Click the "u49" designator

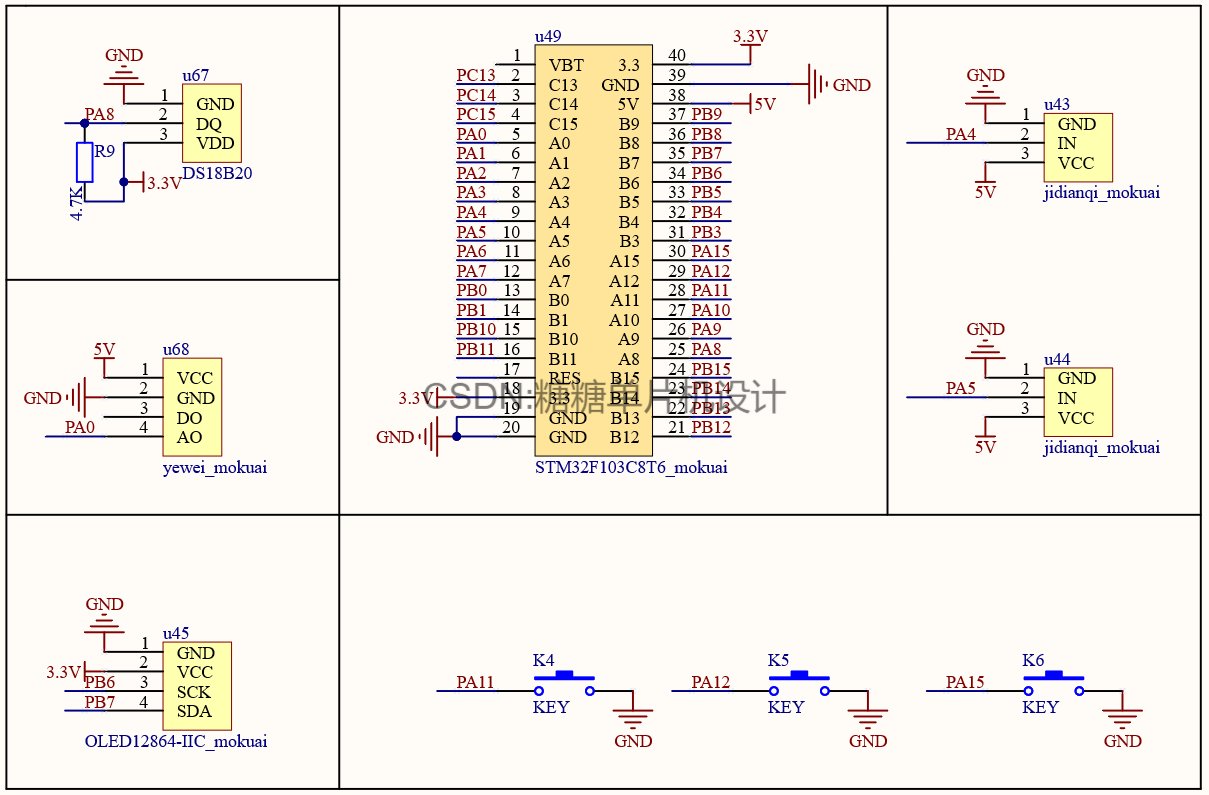[548, 36]
